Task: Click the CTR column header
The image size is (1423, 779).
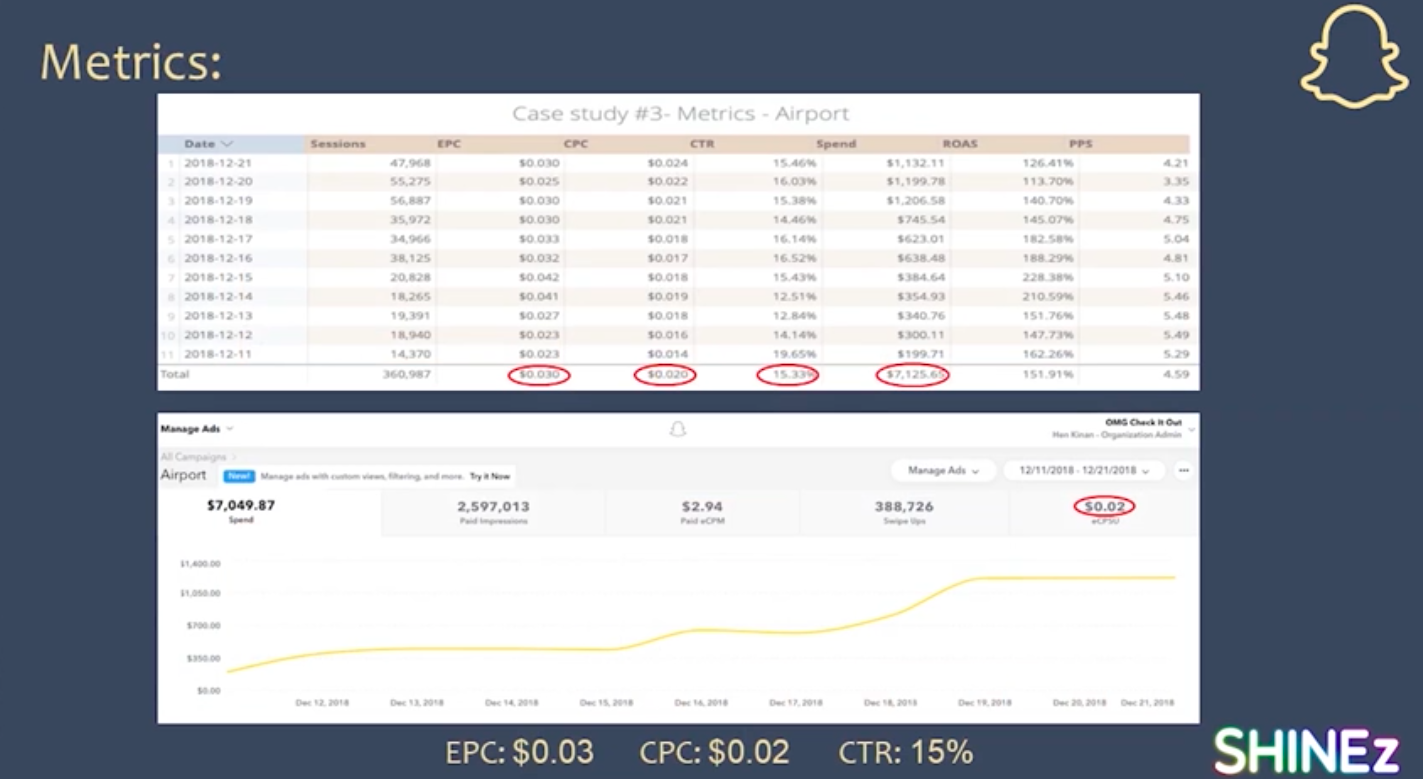Action: pos(702,144)
